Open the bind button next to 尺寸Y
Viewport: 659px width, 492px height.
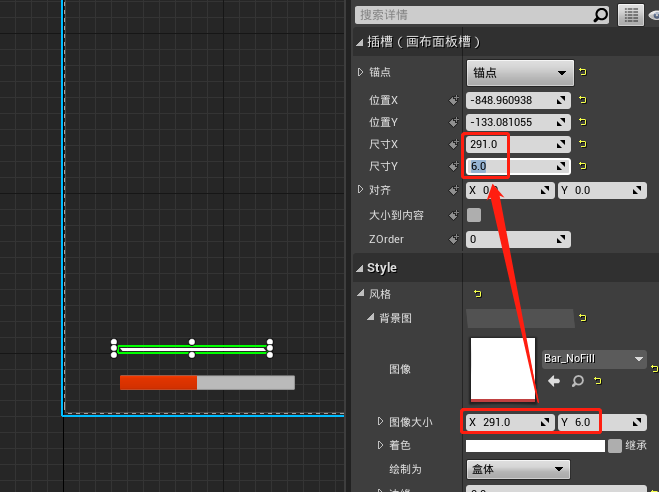453,166
